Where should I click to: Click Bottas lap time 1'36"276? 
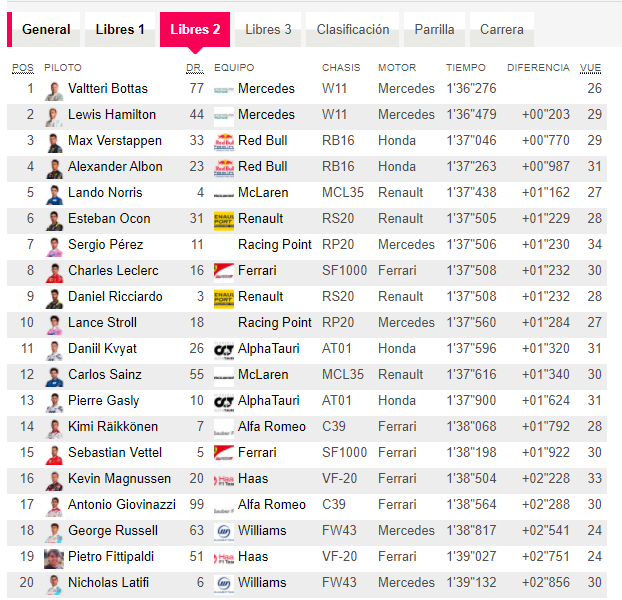(471, 88)
